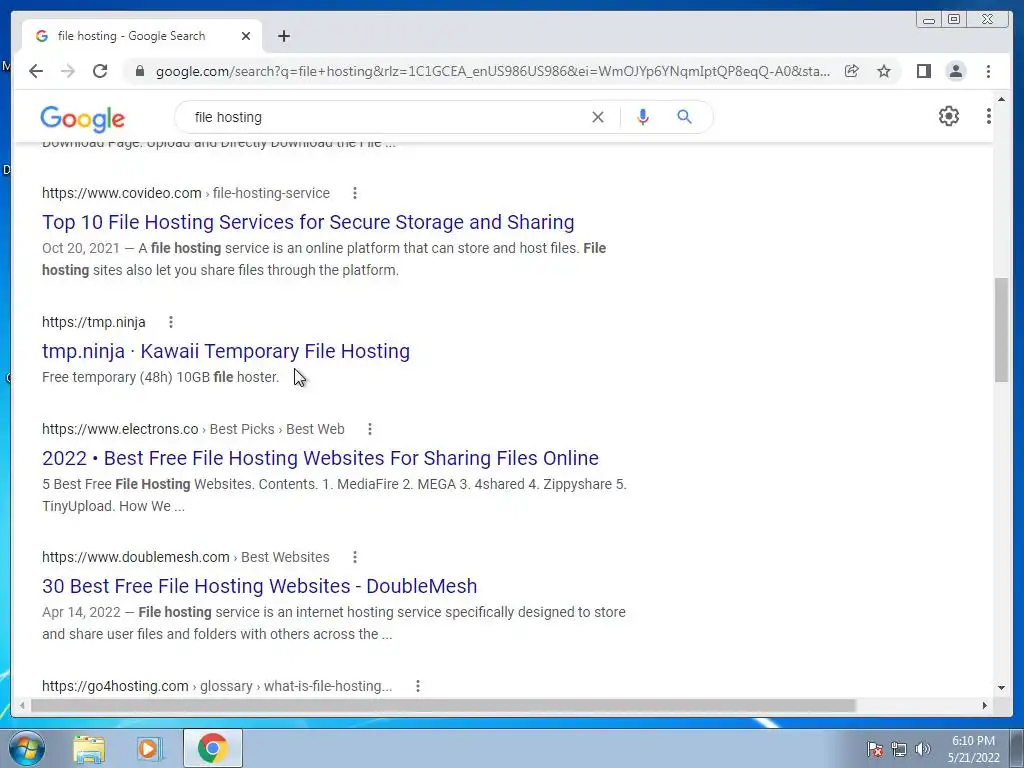
Task: Open Chrome's three-dot menu
Action: (x=988, y=71)
